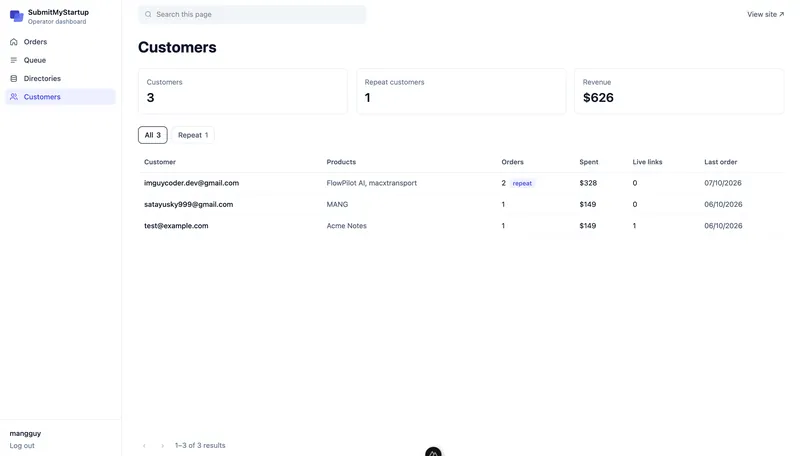The height and width of the screenshot is (456, 800).
Task: Click the Customers people icon
Action: (x=14, y=97)
